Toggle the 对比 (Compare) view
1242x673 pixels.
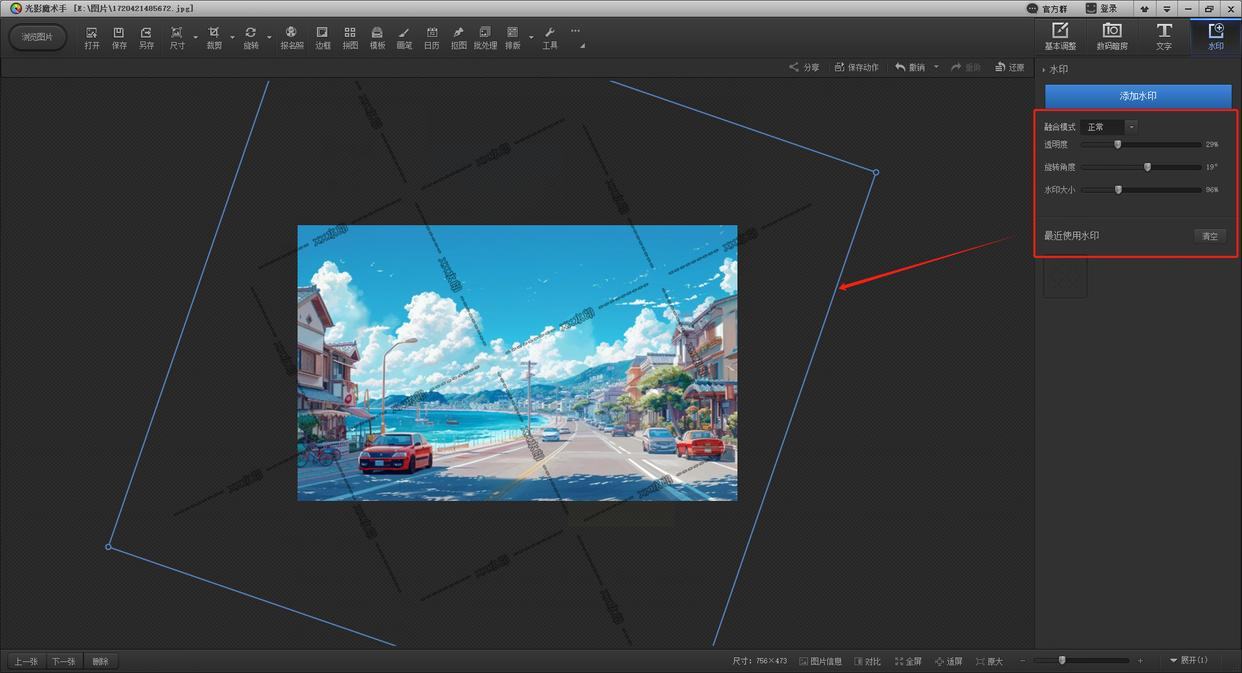click(867, 661)
